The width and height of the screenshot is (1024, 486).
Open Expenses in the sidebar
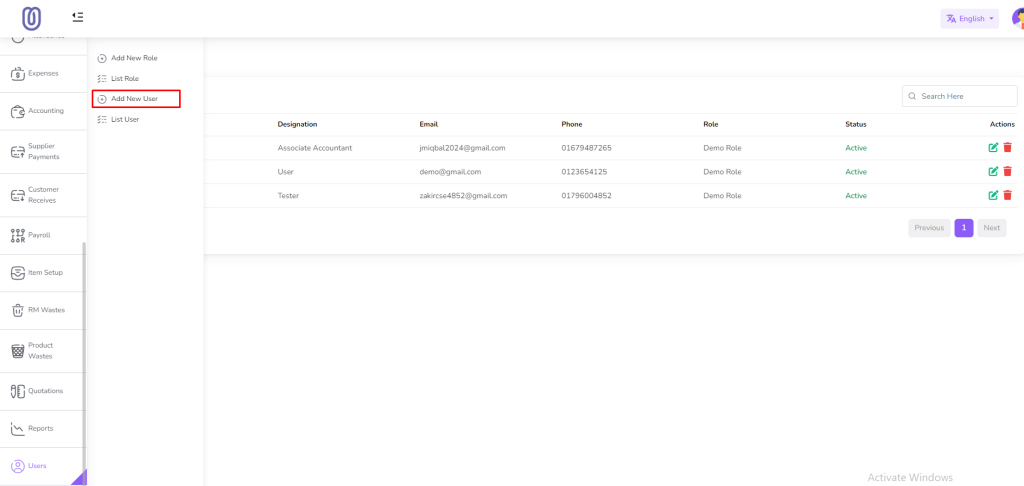[43, 74]
